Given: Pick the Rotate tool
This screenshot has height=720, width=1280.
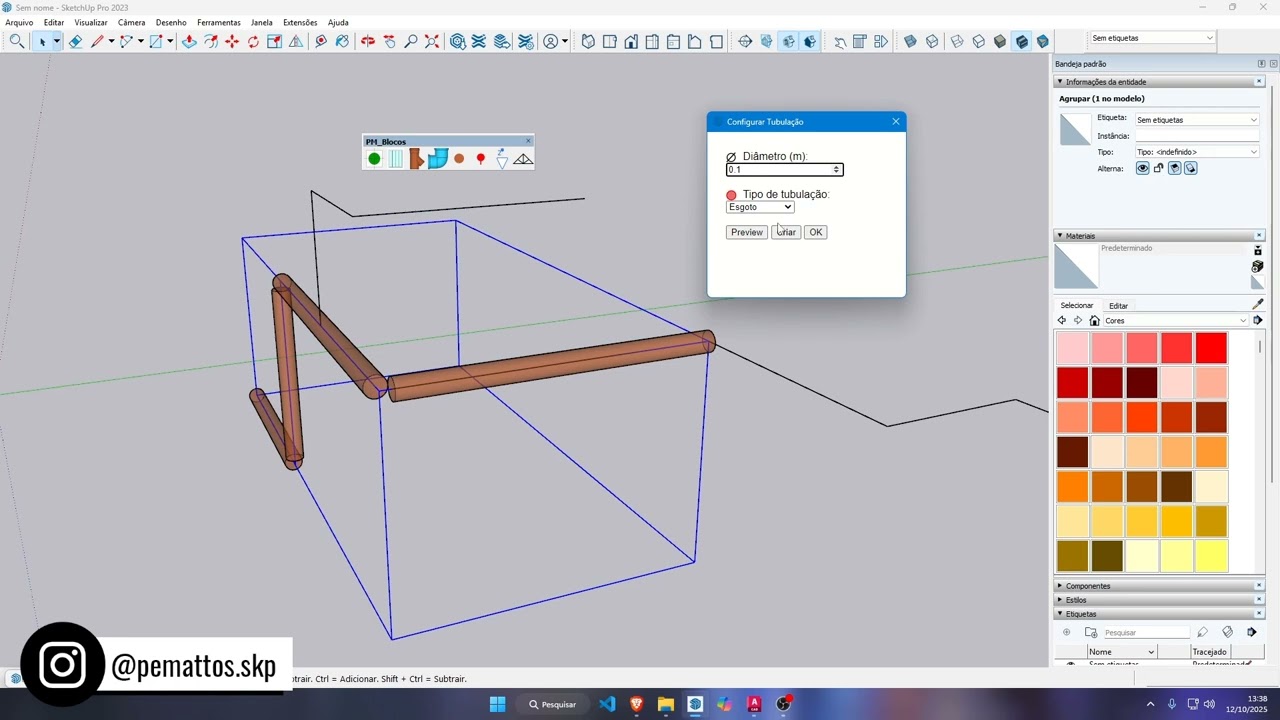Looking at the screenshot, I should coord(253,41).
